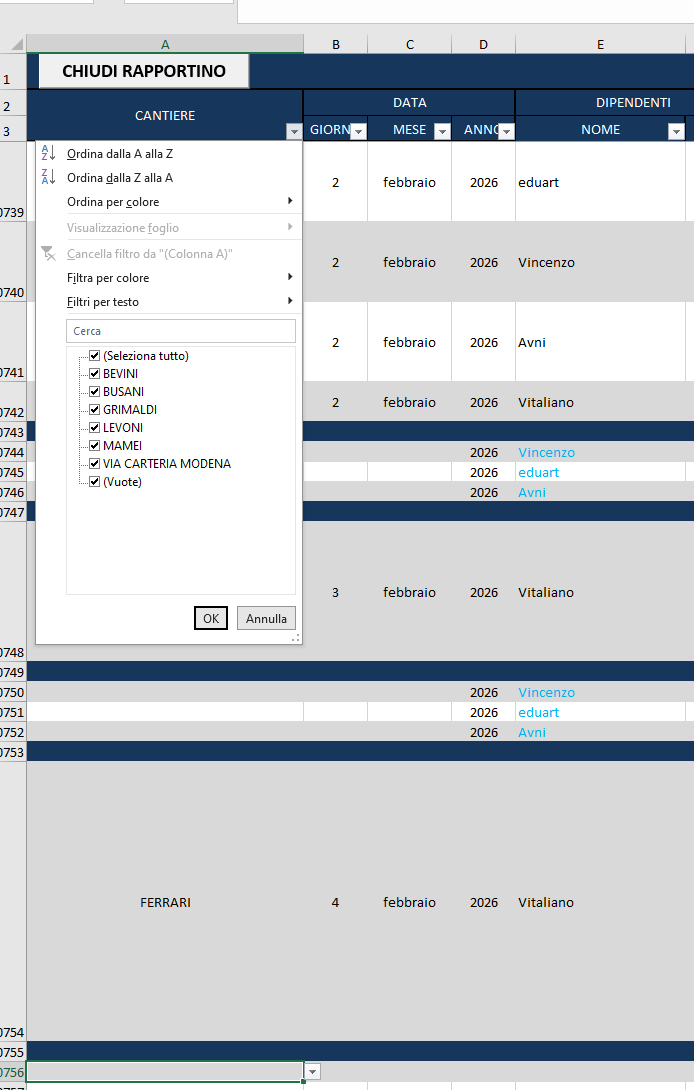Open the GIORNO column filter dropdown
This screenshot has width=694, height=1090.
coord(358,131)
